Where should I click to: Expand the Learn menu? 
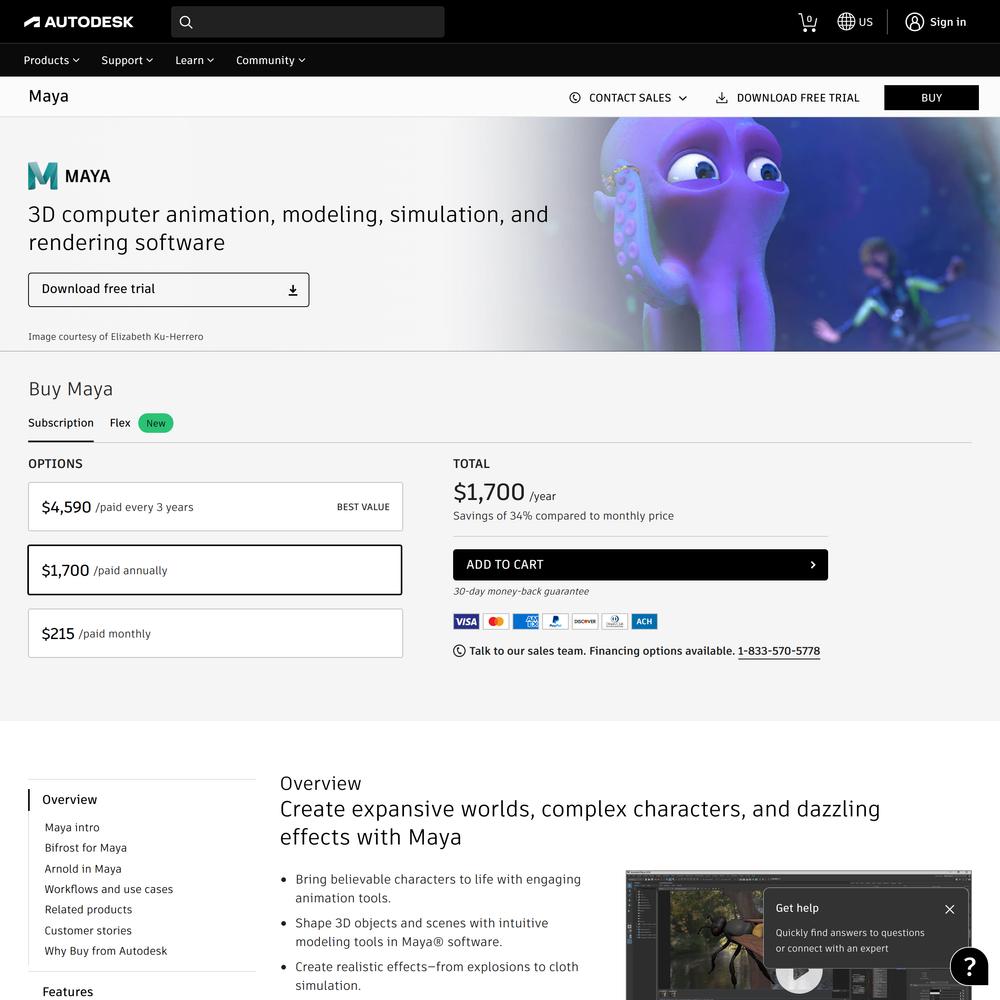pyautogui.click(x=195, y=60)
